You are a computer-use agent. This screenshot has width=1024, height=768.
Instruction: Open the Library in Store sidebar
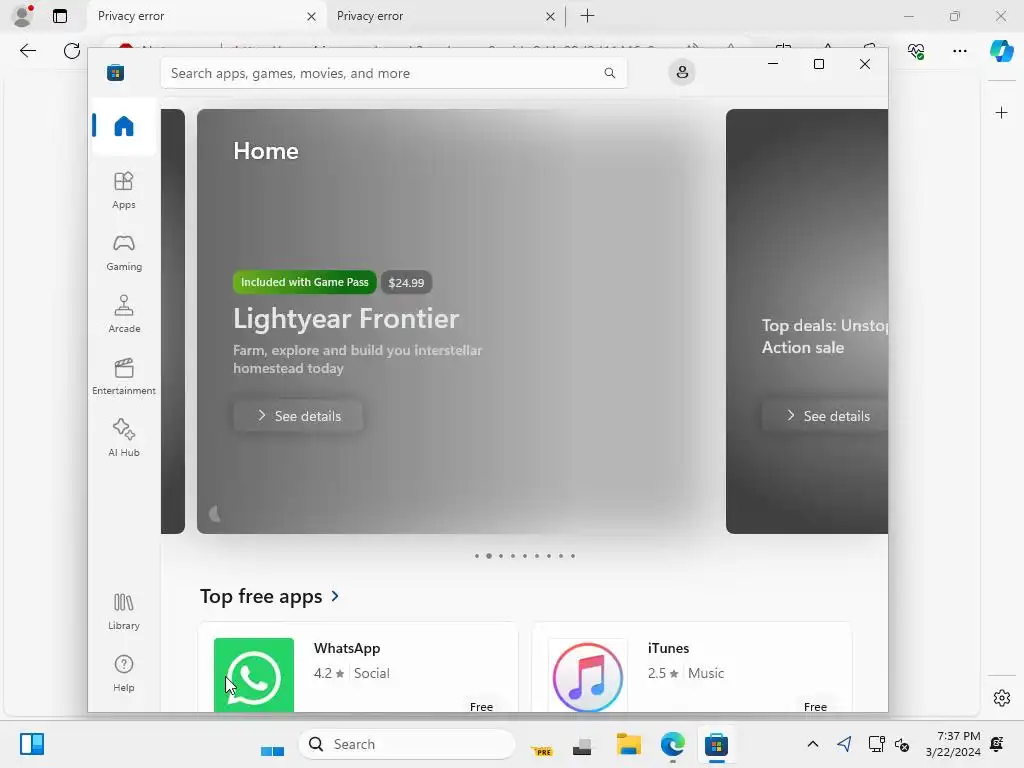click(x=123, y=611)
